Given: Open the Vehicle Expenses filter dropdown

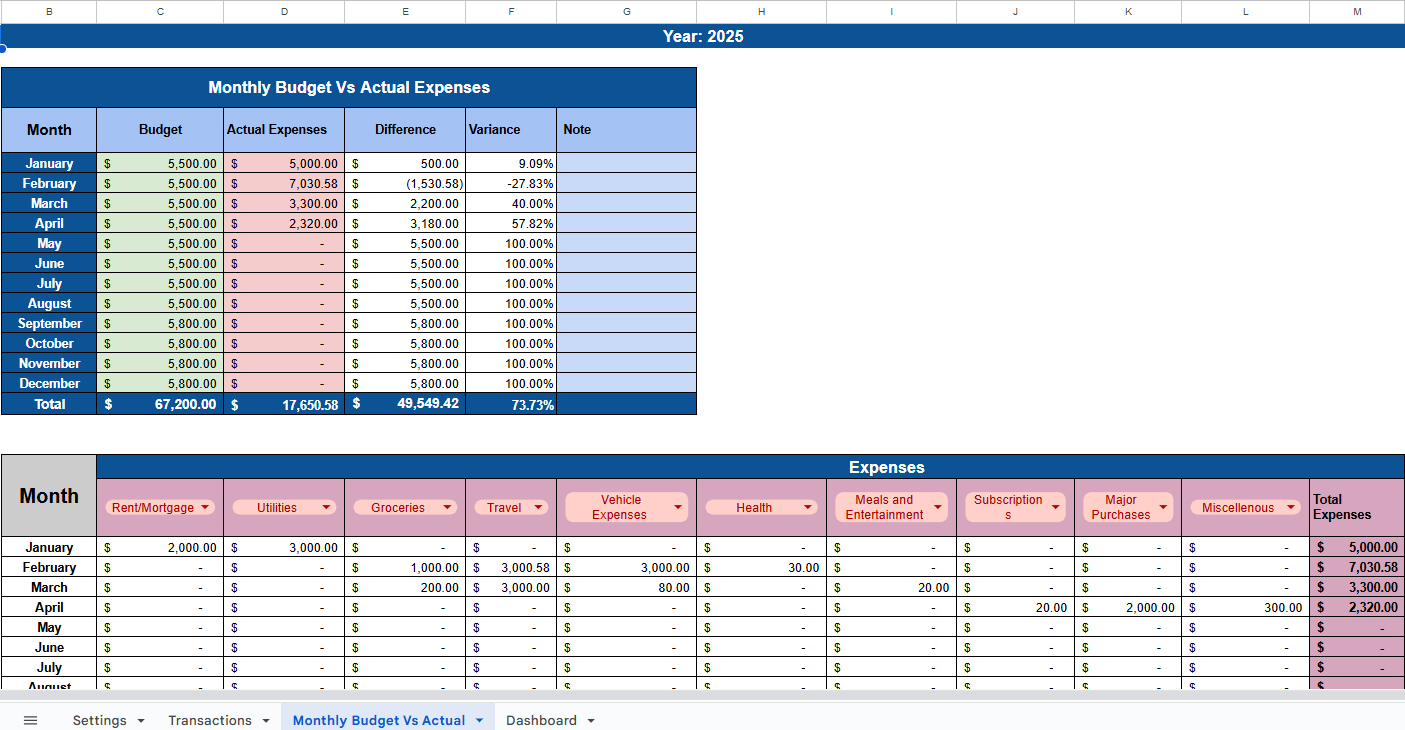Looking at the screenshot, I should point(678,507).
